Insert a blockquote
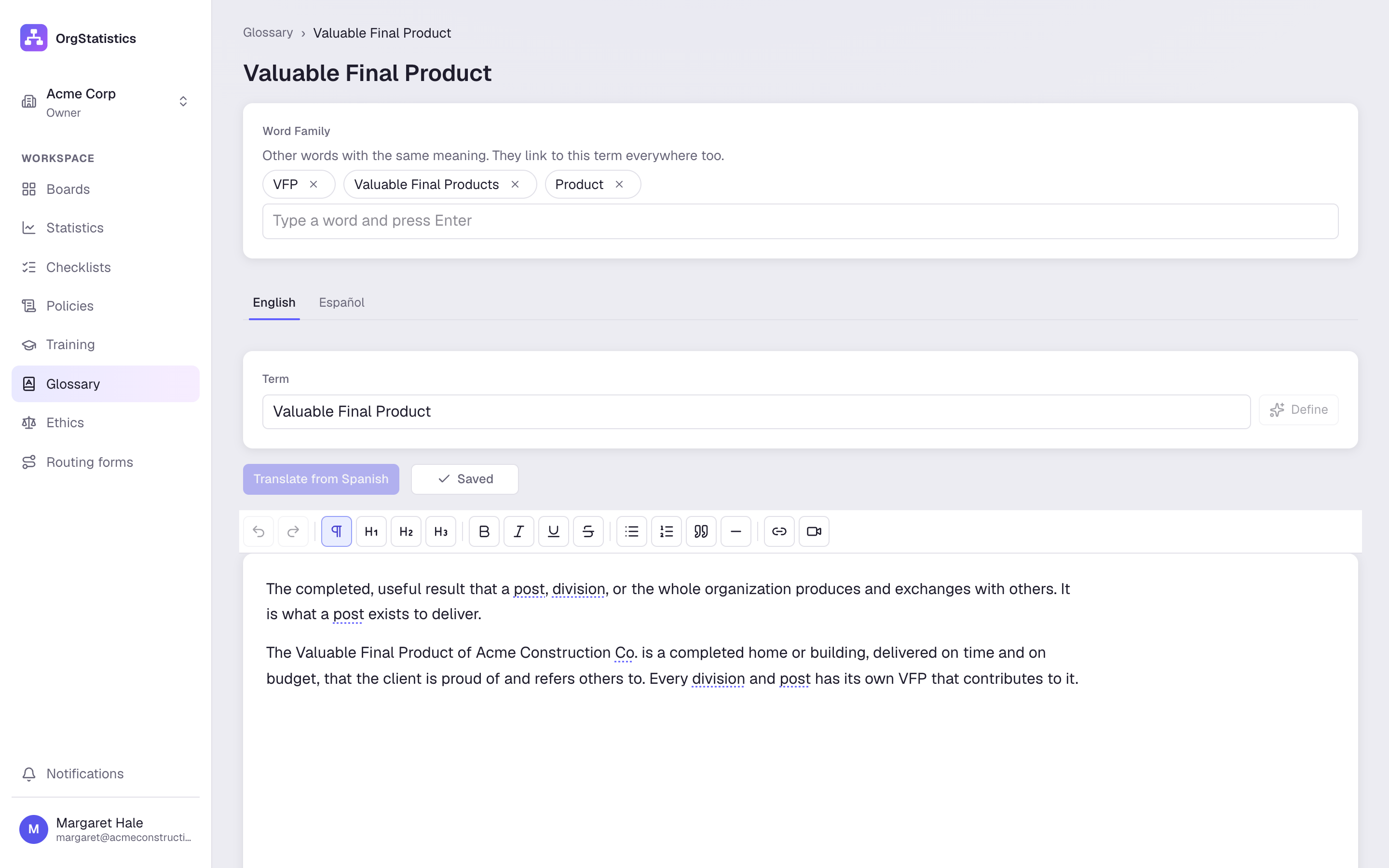 (x=701, y=531)
